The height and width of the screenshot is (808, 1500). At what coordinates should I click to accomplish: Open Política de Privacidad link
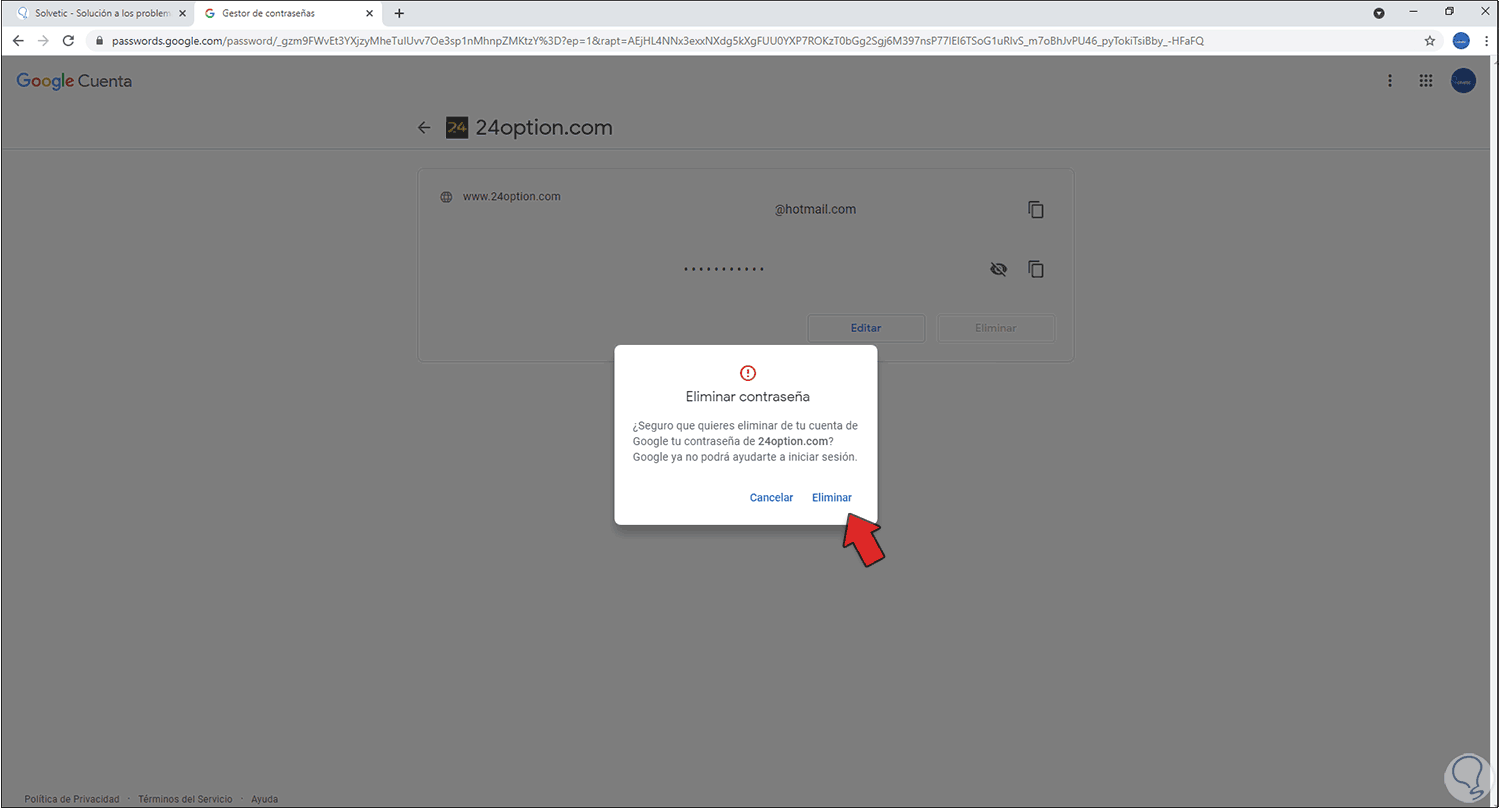72,799
